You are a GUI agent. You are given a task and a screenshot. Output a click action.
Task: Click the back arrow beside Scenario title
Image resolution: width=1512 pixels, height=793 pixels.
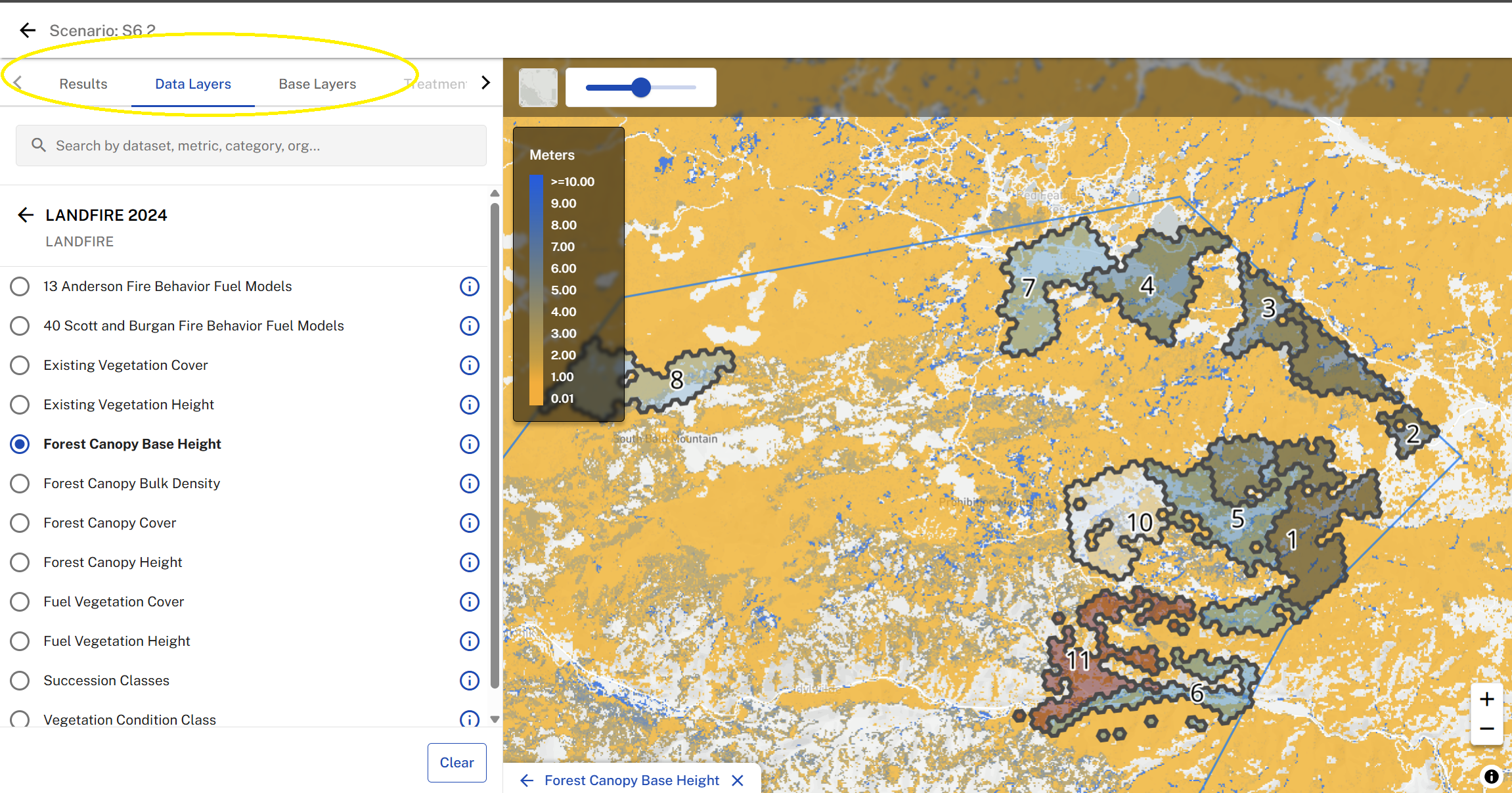[x=28, y=30]
